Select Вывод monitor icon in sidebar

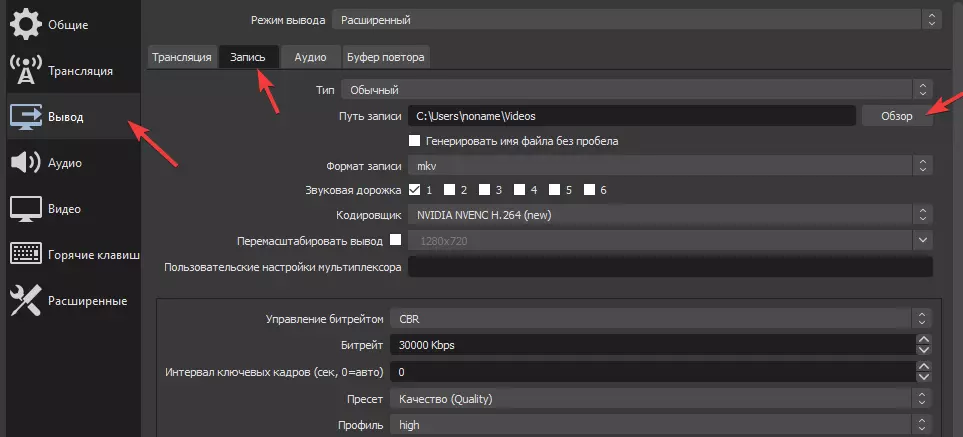tap(26, 117)
